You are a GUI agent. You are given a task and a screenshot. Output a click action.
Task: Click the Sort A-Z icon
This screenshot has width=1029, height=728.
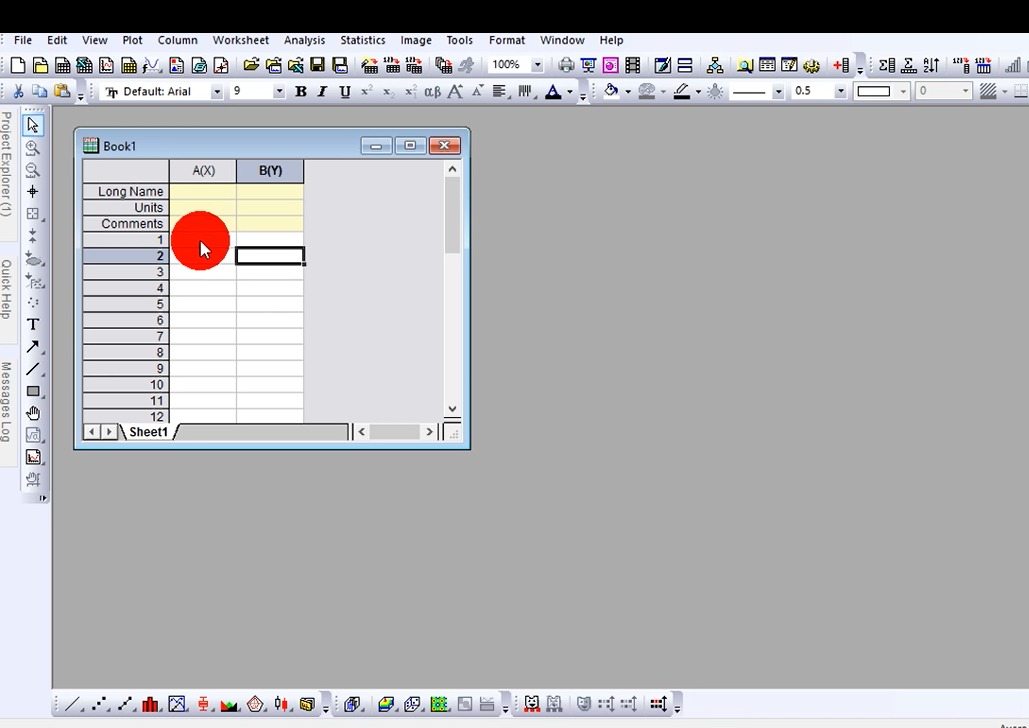coord(931,65)
